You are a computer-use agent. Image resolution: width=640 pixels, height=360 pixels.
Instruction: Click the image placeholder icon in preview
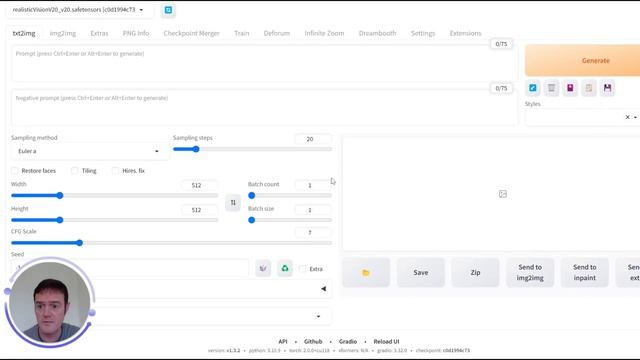pos(503,194)
